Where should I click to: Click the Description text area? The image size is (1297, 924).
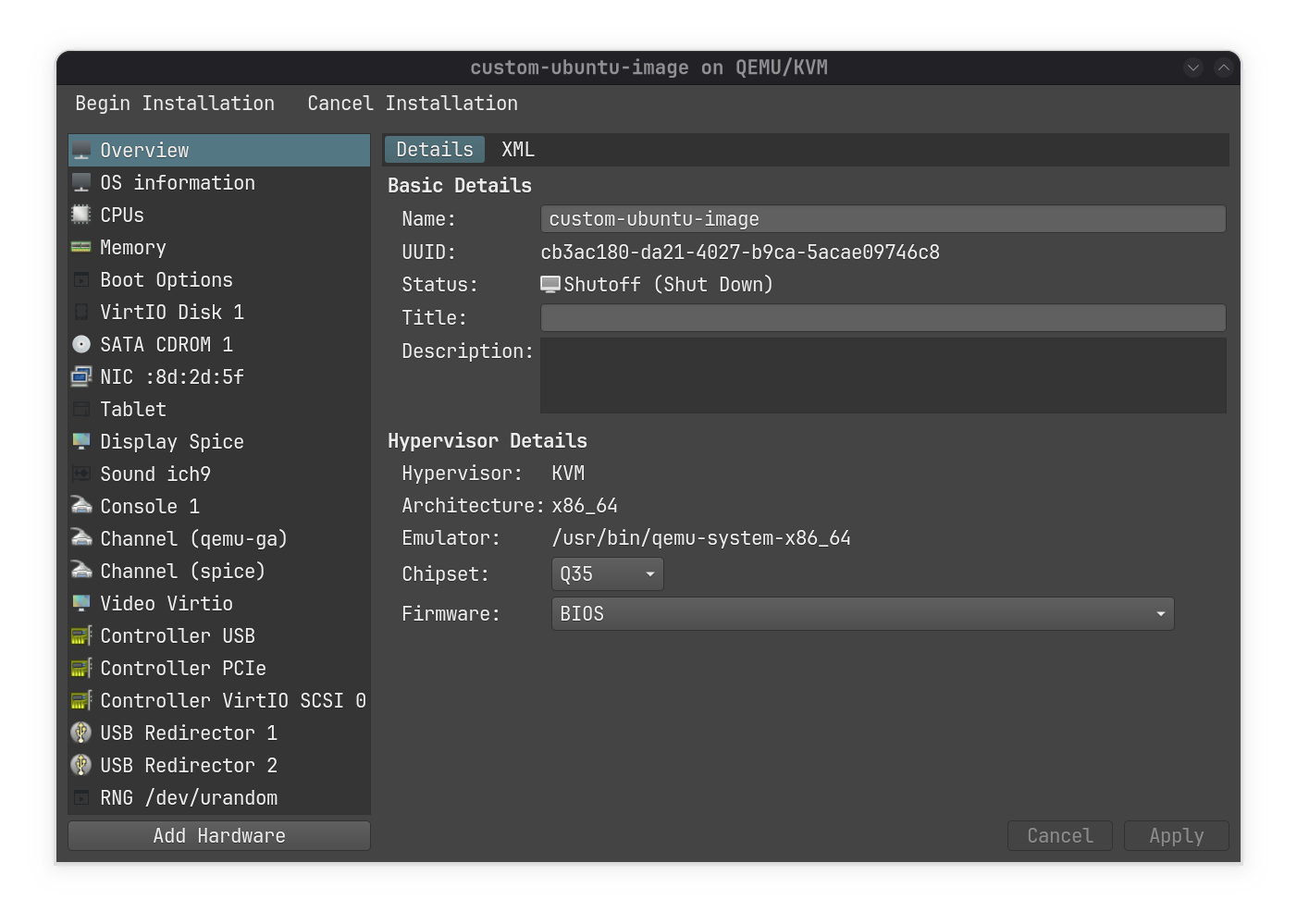[x=883, y=376]
